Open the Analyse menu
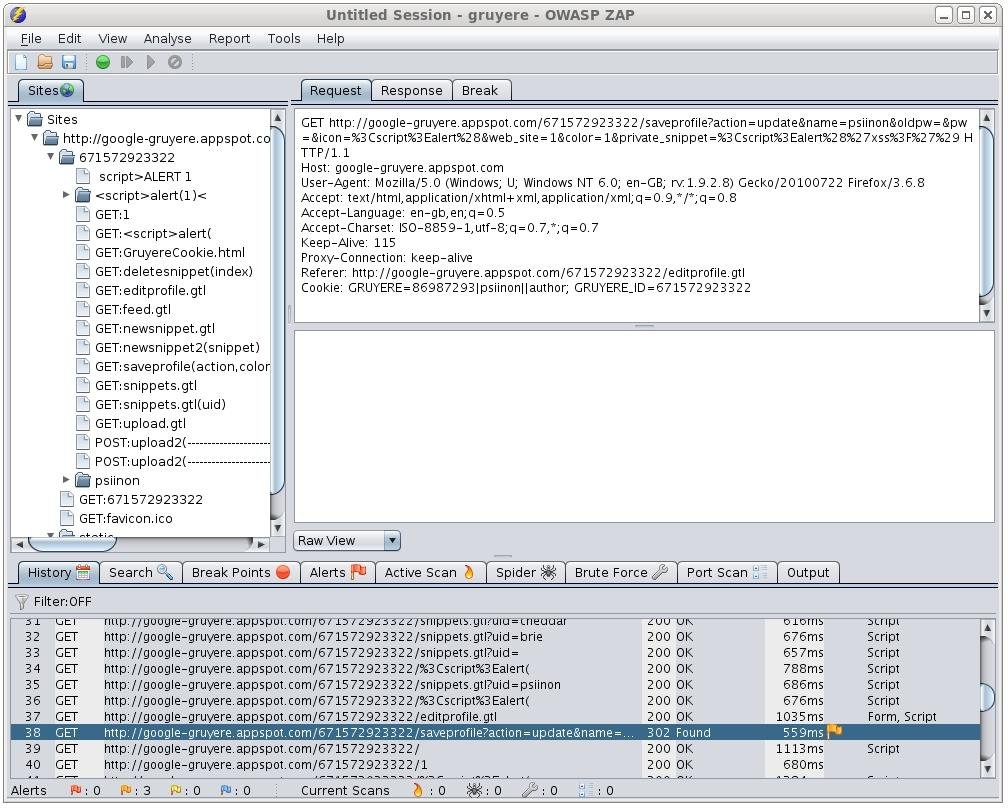Image resolution: width=1008 pixels, height=808 pixels. pyautogui.click(x=167, y=38)
